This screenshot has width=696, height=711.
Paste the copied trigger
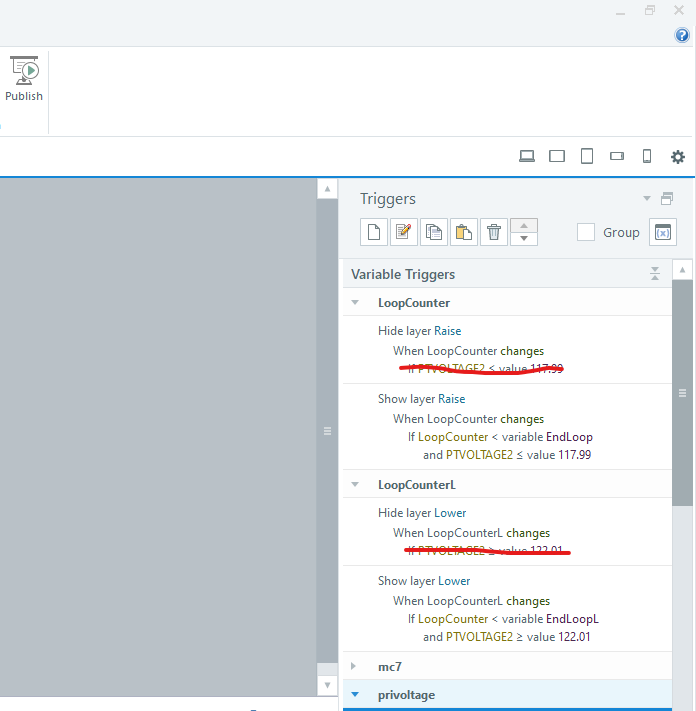point(463,232)
